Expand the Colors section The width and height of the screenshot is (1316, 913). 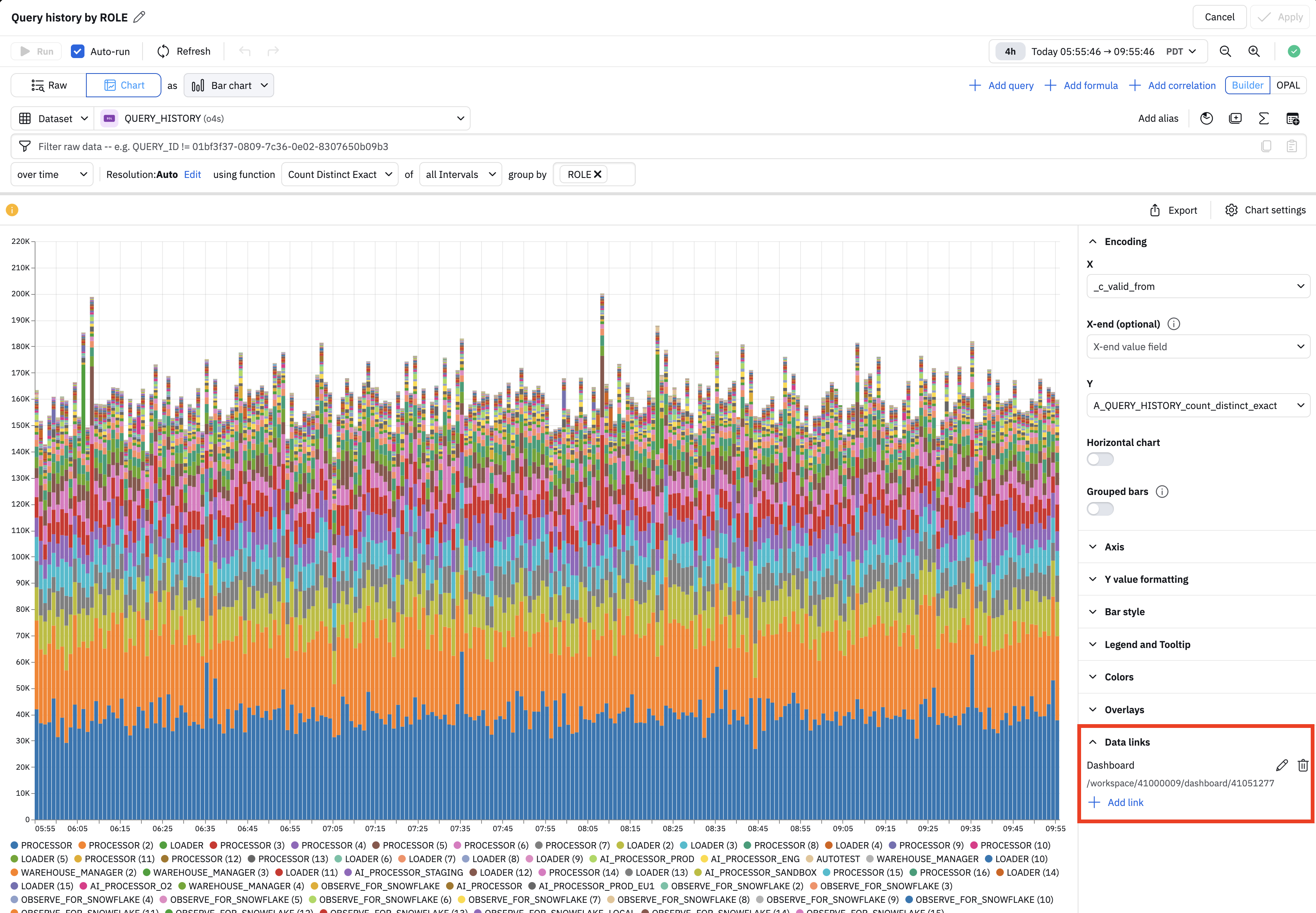pos(1118,677)
